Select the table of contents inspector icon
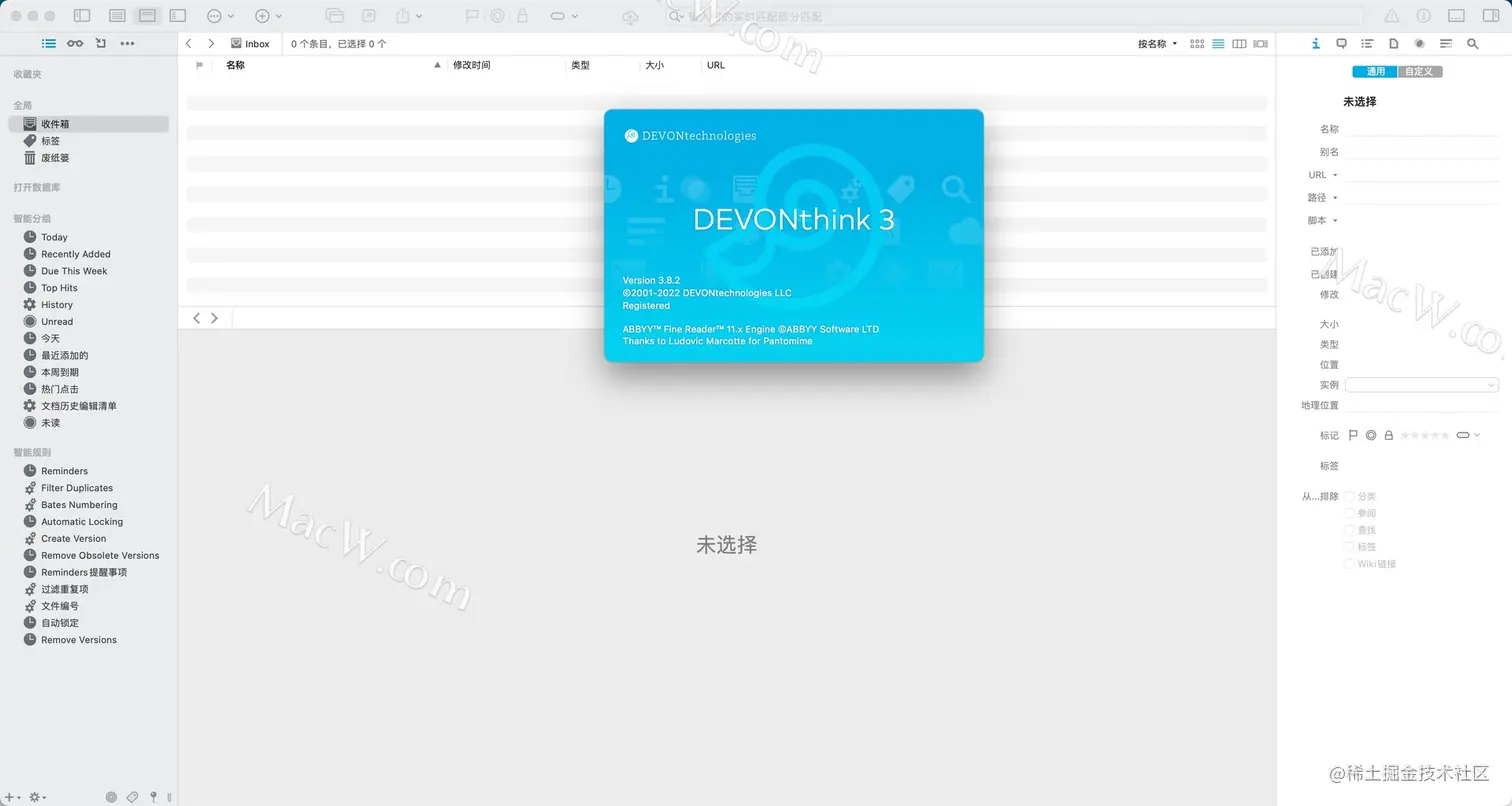 point(1367,43)
